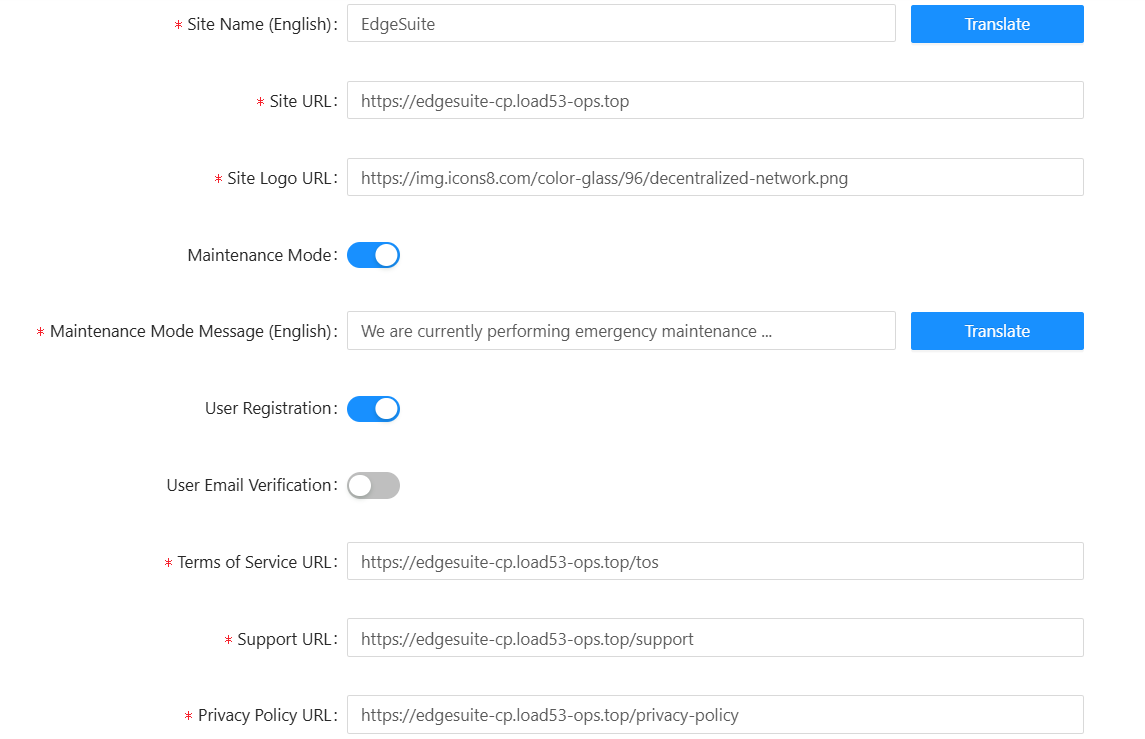Screen dimensions: 1145x739
Task: Click the "Privacy Policy URL" label text
Action: (x=264, y=715)
